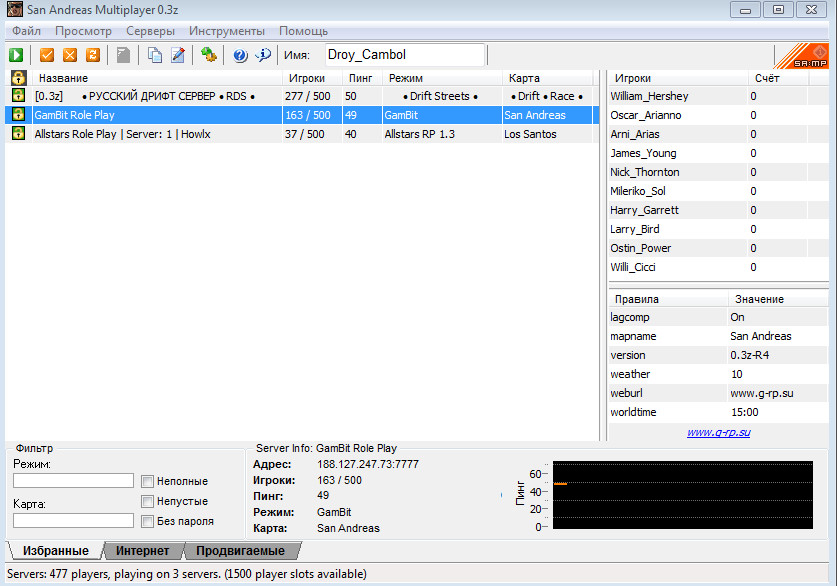837x586 pixels.
Task: Select player William_Hershey
Action: [718, 96]
